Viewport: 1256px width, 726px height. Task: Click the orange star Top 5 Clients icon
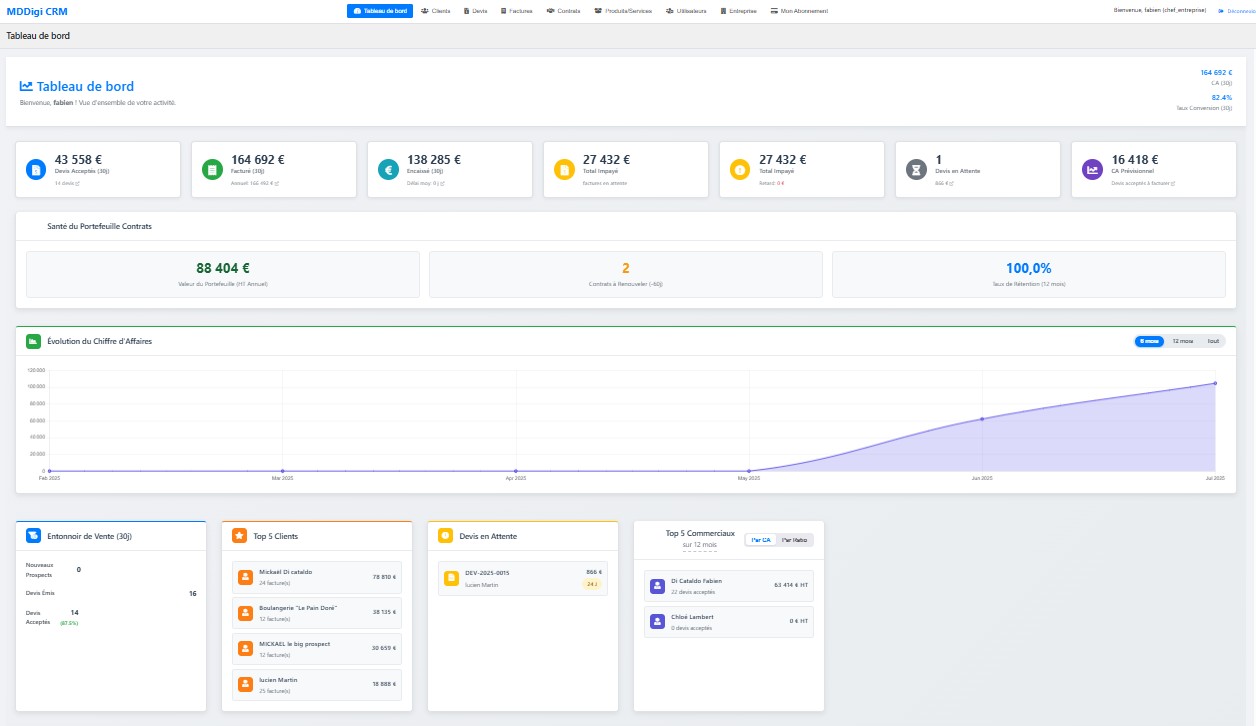(239, 536)
